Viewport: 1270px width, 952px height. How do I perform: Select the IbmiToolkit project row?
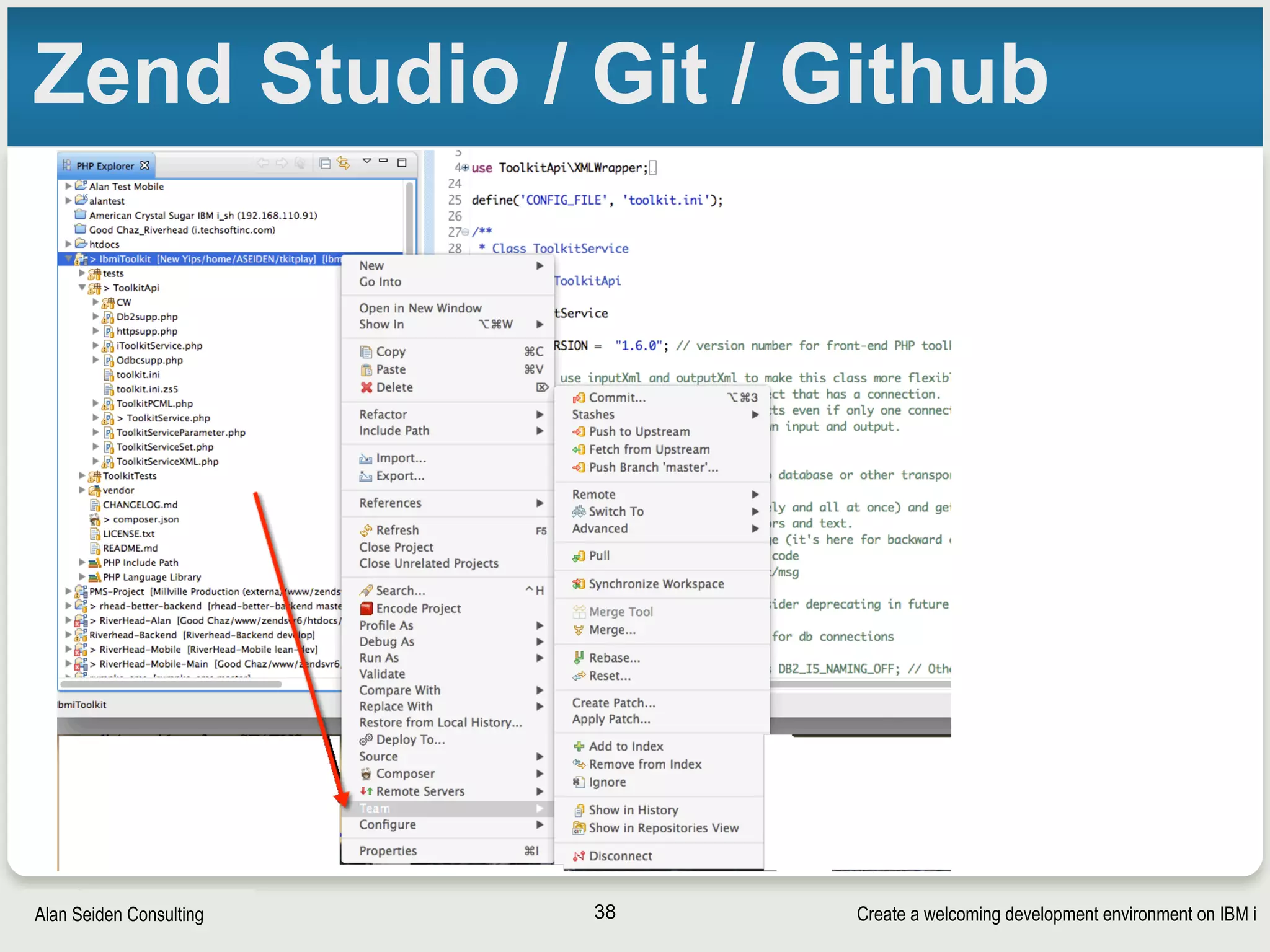[200, 258]
